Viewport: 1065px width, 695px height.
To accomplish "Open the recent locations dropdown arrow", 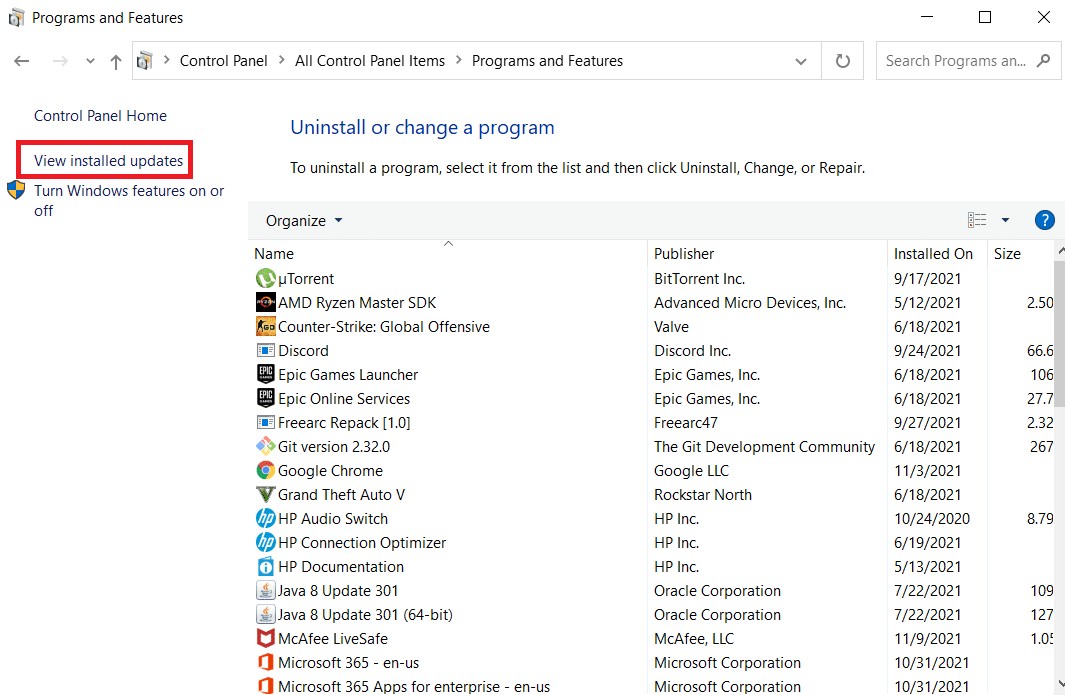I will click(x=90, y=61).
